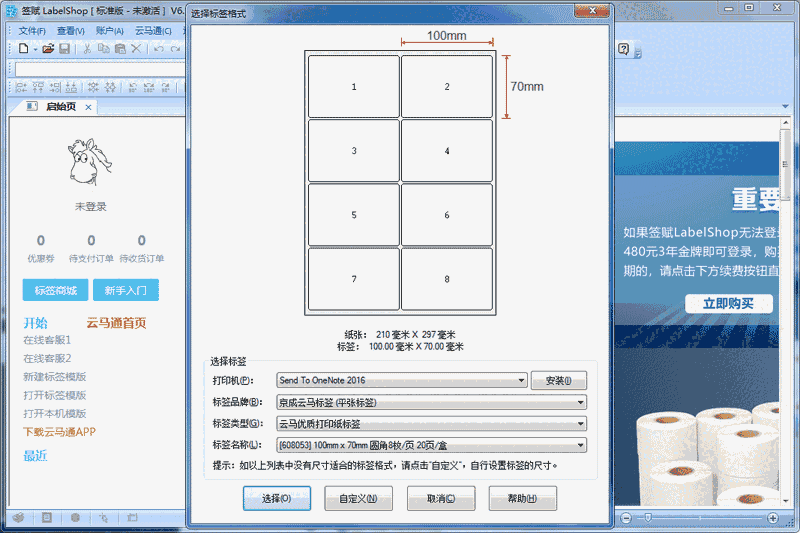Image resolution: width=800 pixels, height=533 pixels.
Task: Click the 立即购买 buy-now banner button
Action: coord(729,304)
